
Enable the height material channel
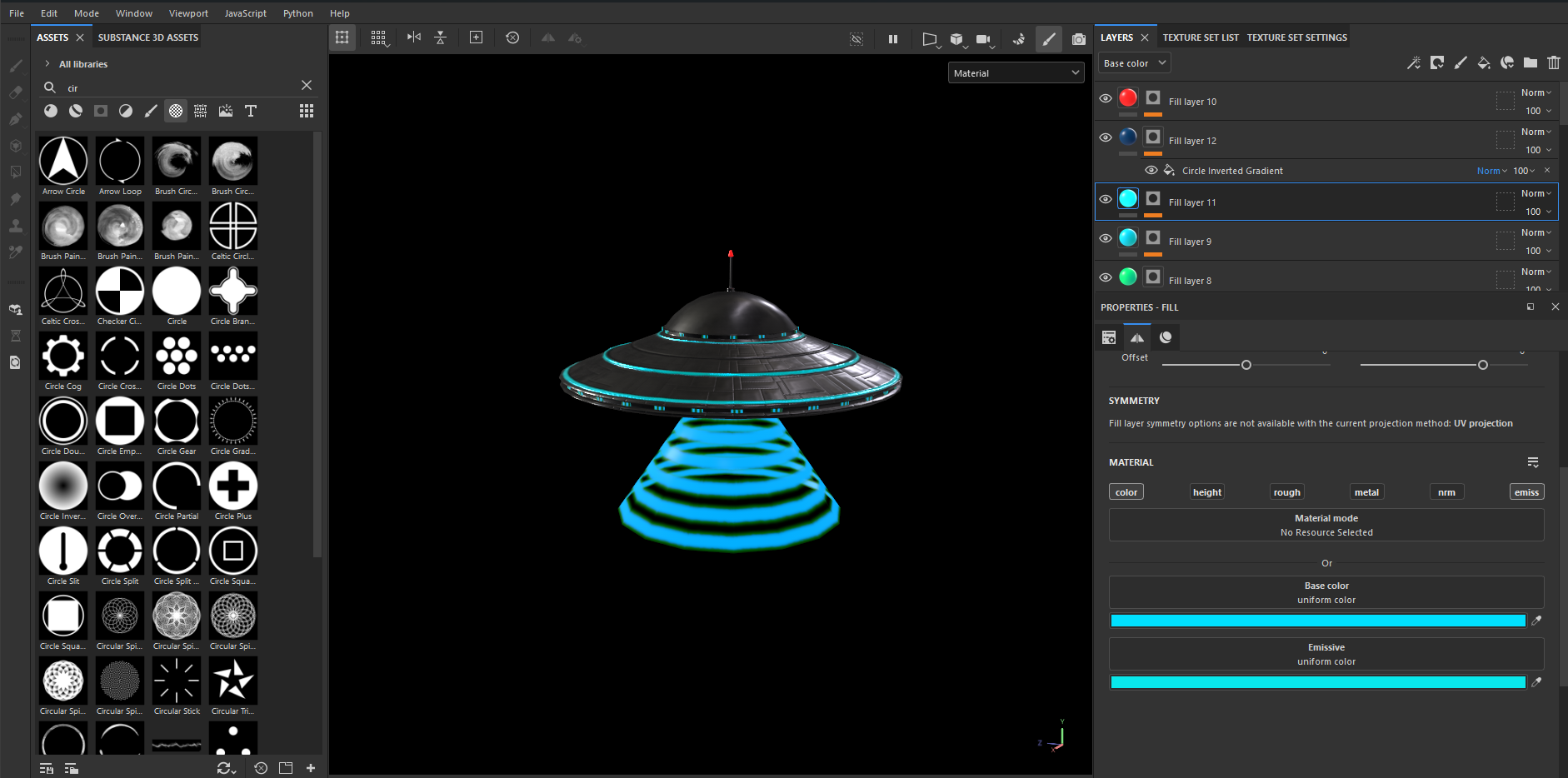coord(1206,492)
